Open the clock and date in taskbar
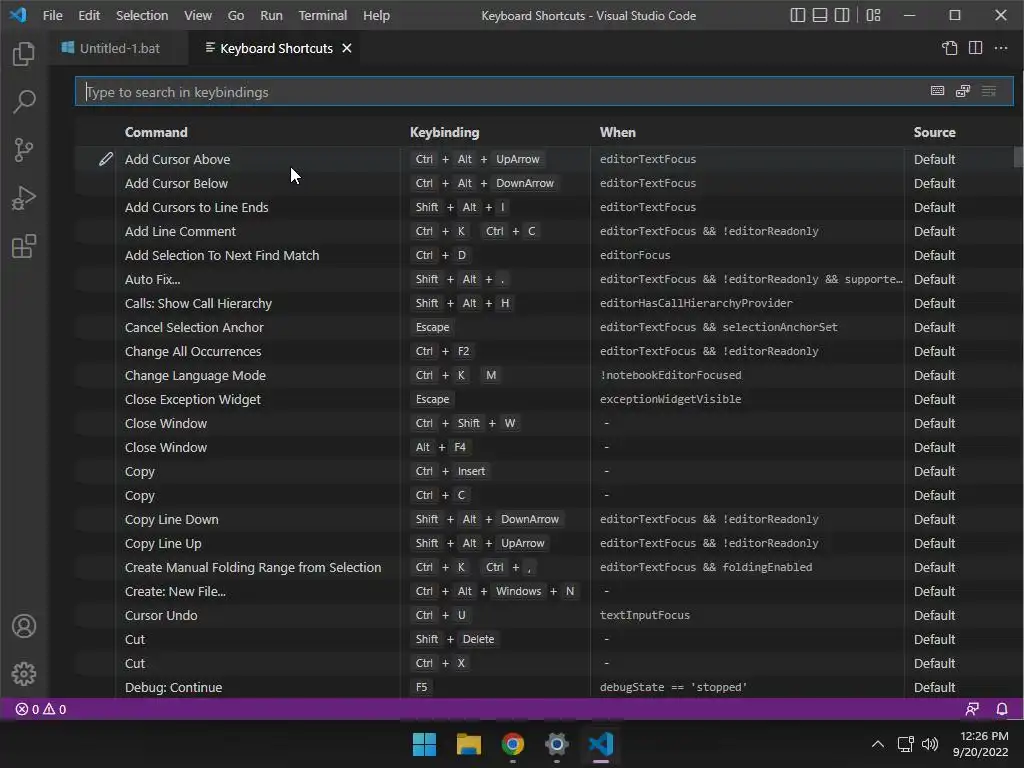This screenshot has height=768, width=1024. [981, 744]
